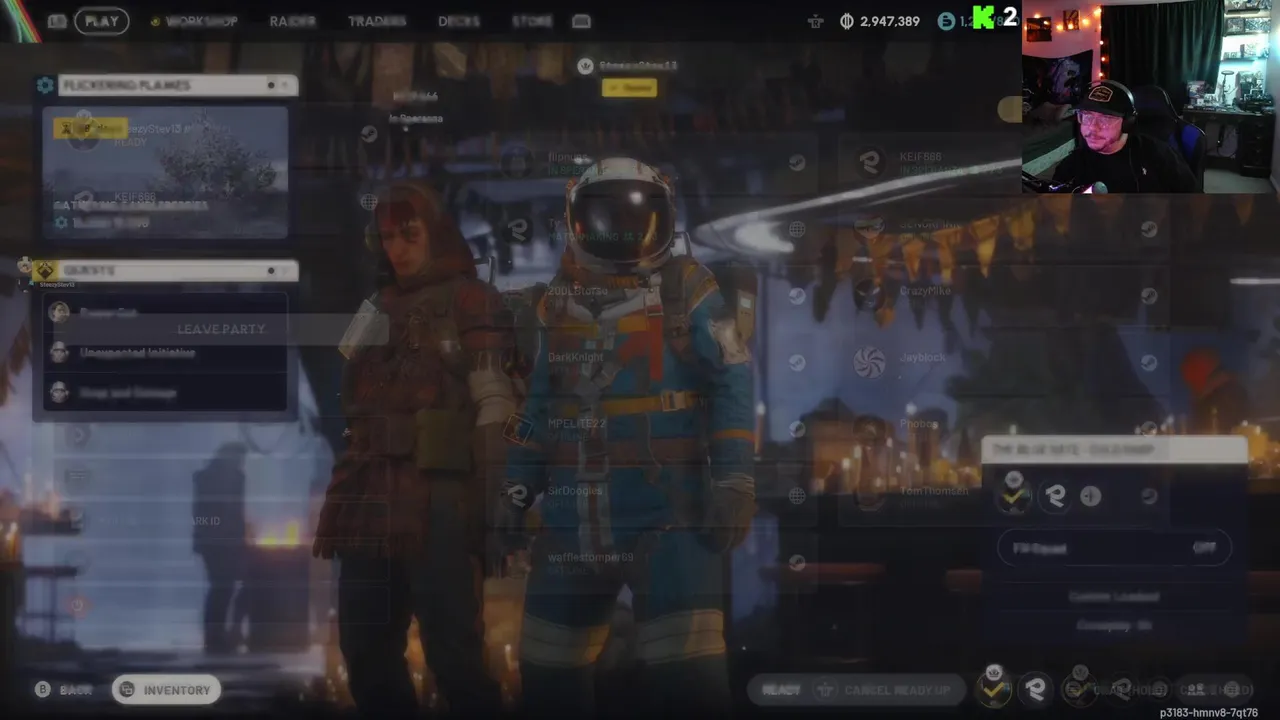
Task: Click the coin currency icon beside 2,947,389
Action: [x=846, y=21]
